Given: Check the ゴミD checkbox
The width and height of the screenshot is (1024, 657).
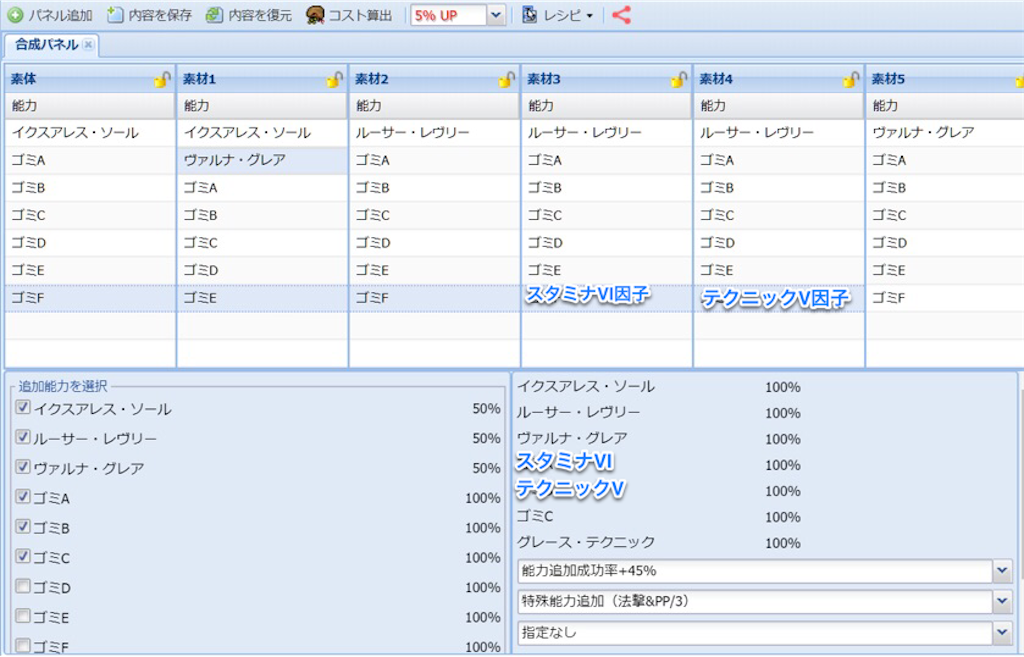Looking at the screenshot, I should (23, 586).
